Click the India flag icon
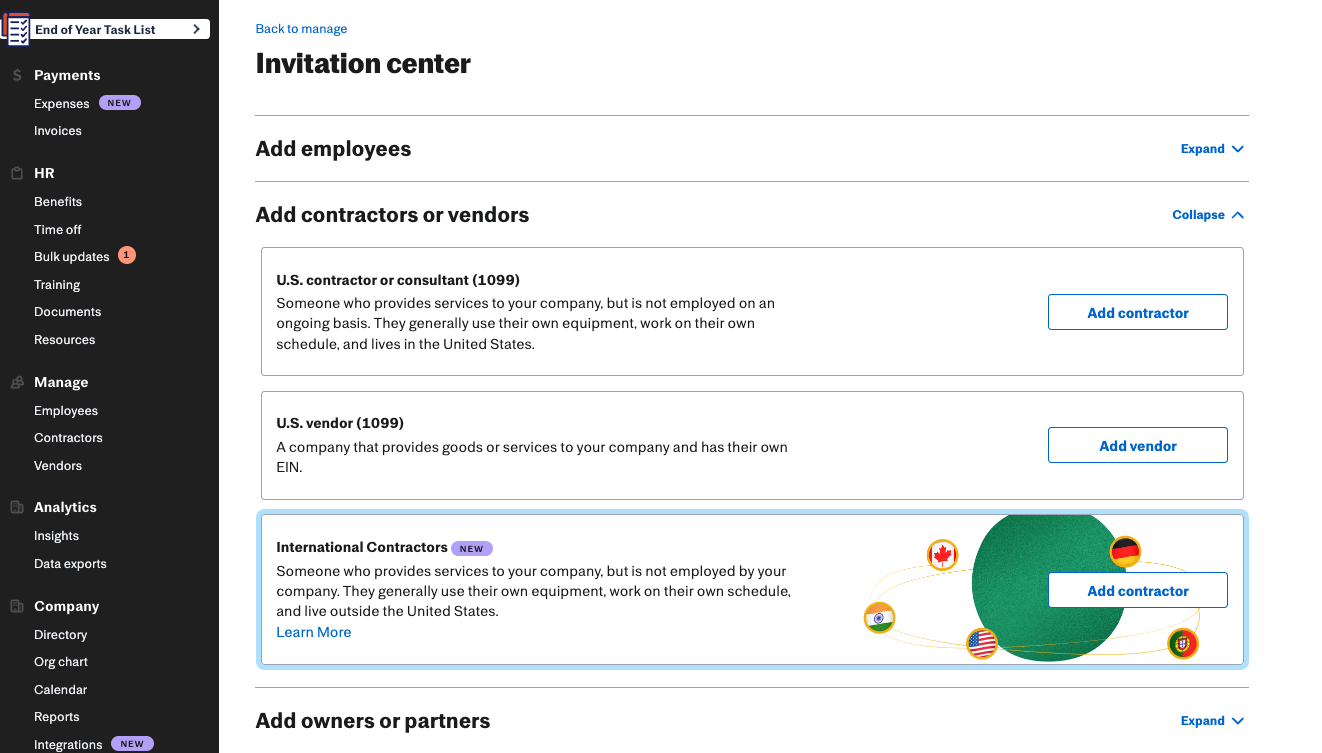 tap(879, 618)
